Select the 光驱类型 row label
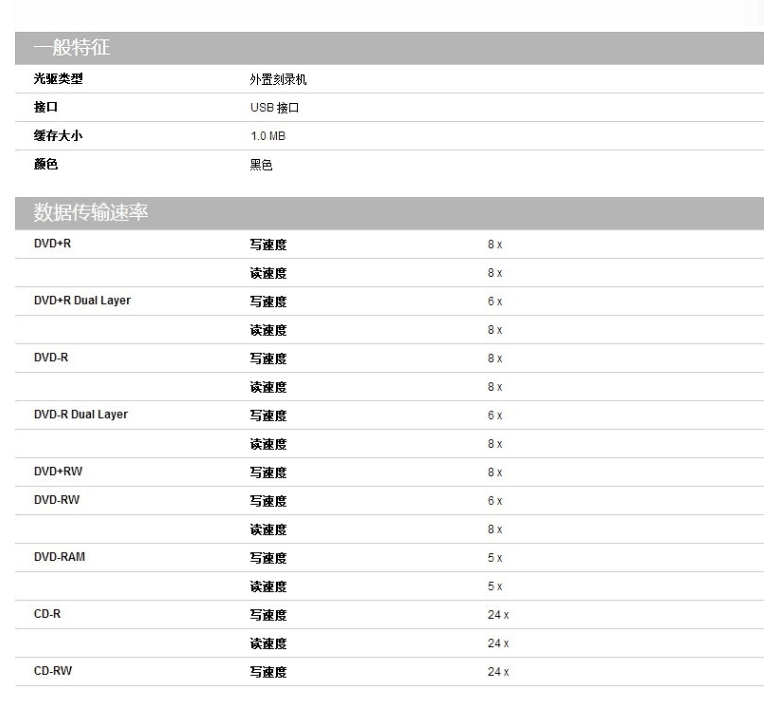This screenshot has width=770, height=723. 58,80
